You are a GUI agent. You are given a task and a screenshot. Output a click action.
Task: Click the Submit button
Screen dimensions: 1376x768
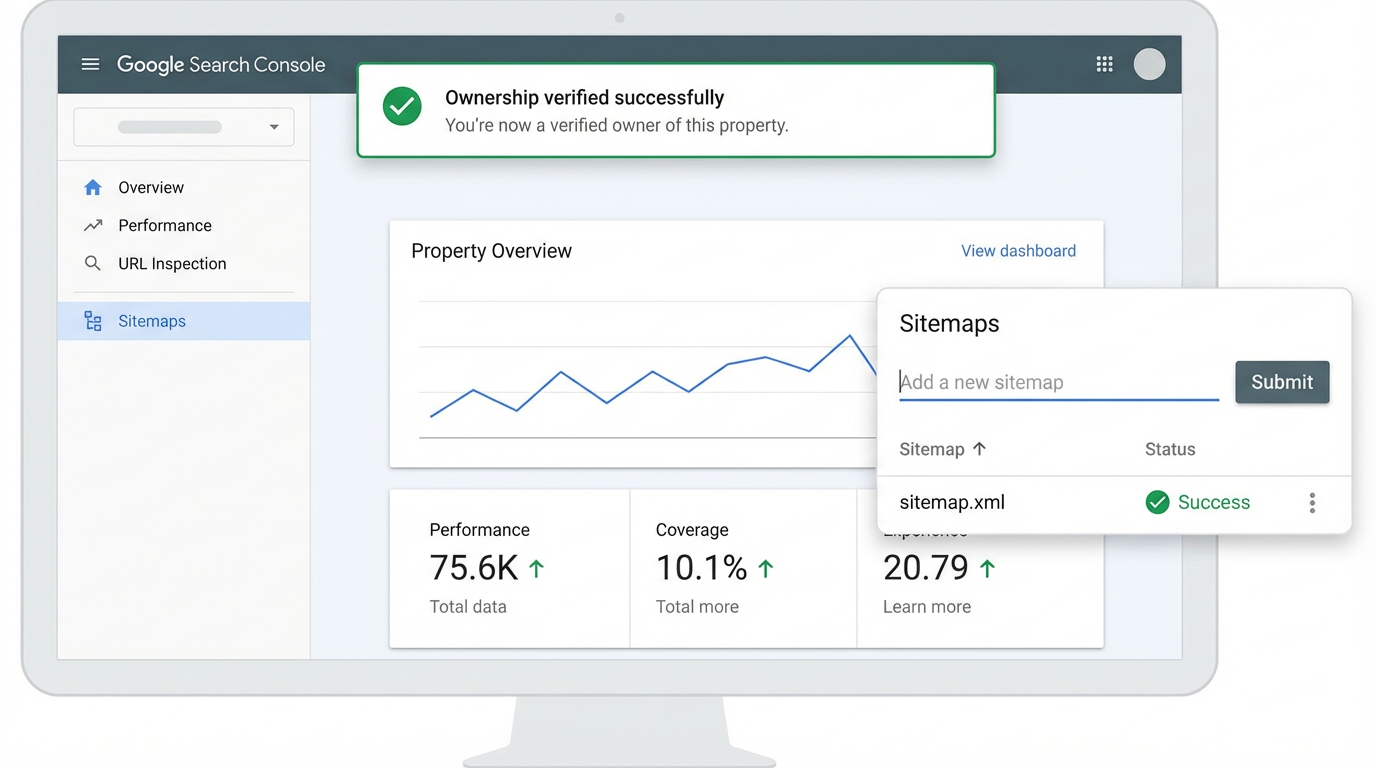click(1282, 382)
